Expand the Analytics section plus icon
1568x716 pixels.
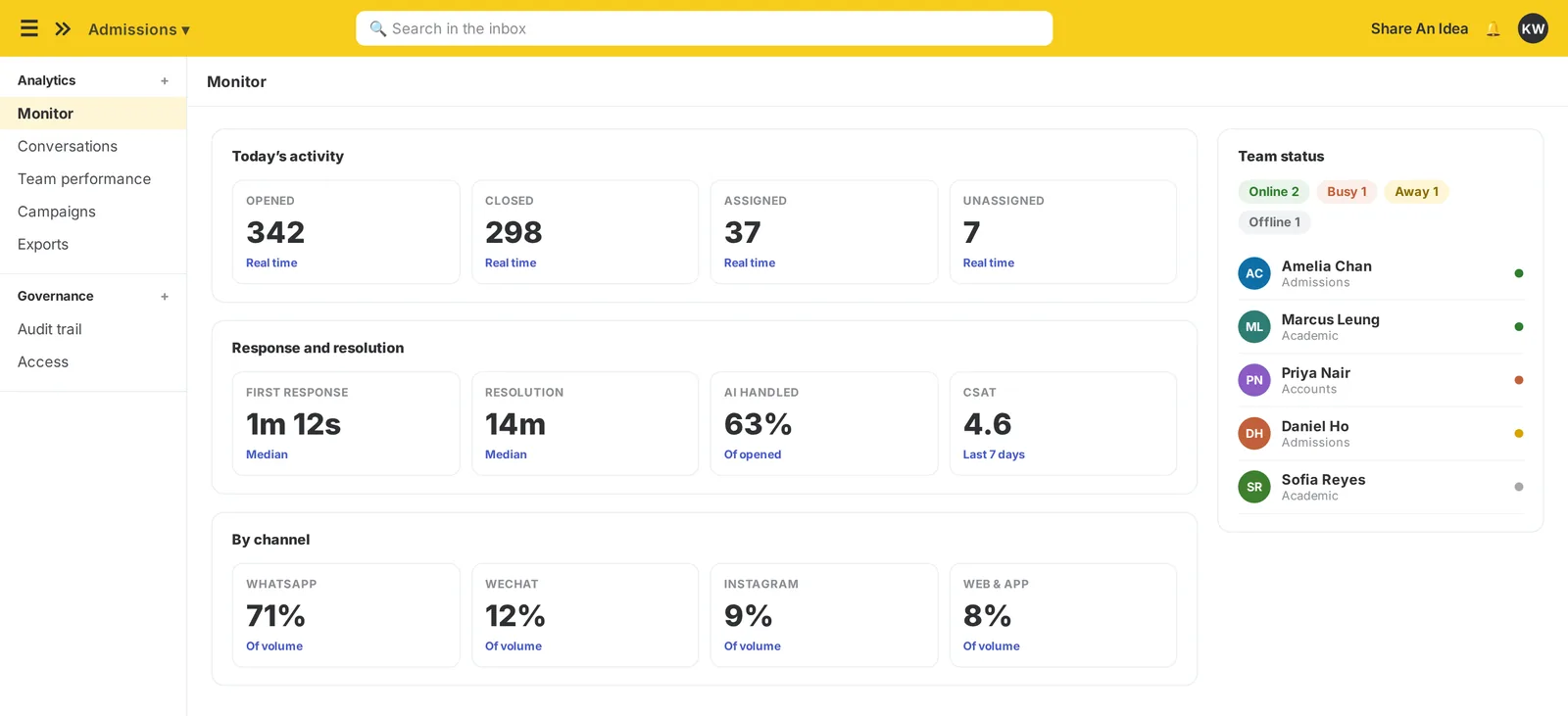[x=165, y=81]
